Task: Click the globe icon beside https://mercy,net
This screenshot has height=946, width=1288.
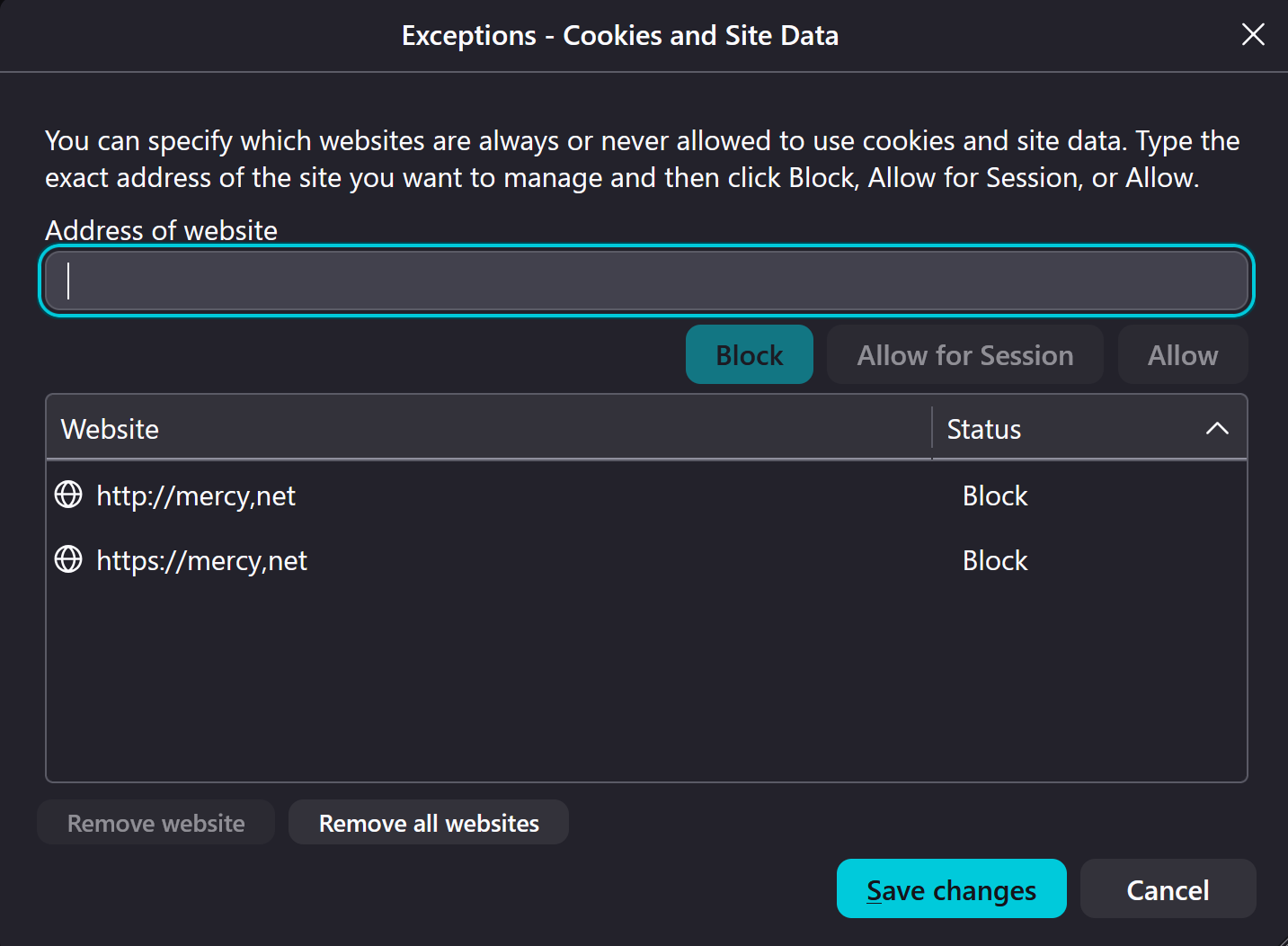Action: (68, 559)
